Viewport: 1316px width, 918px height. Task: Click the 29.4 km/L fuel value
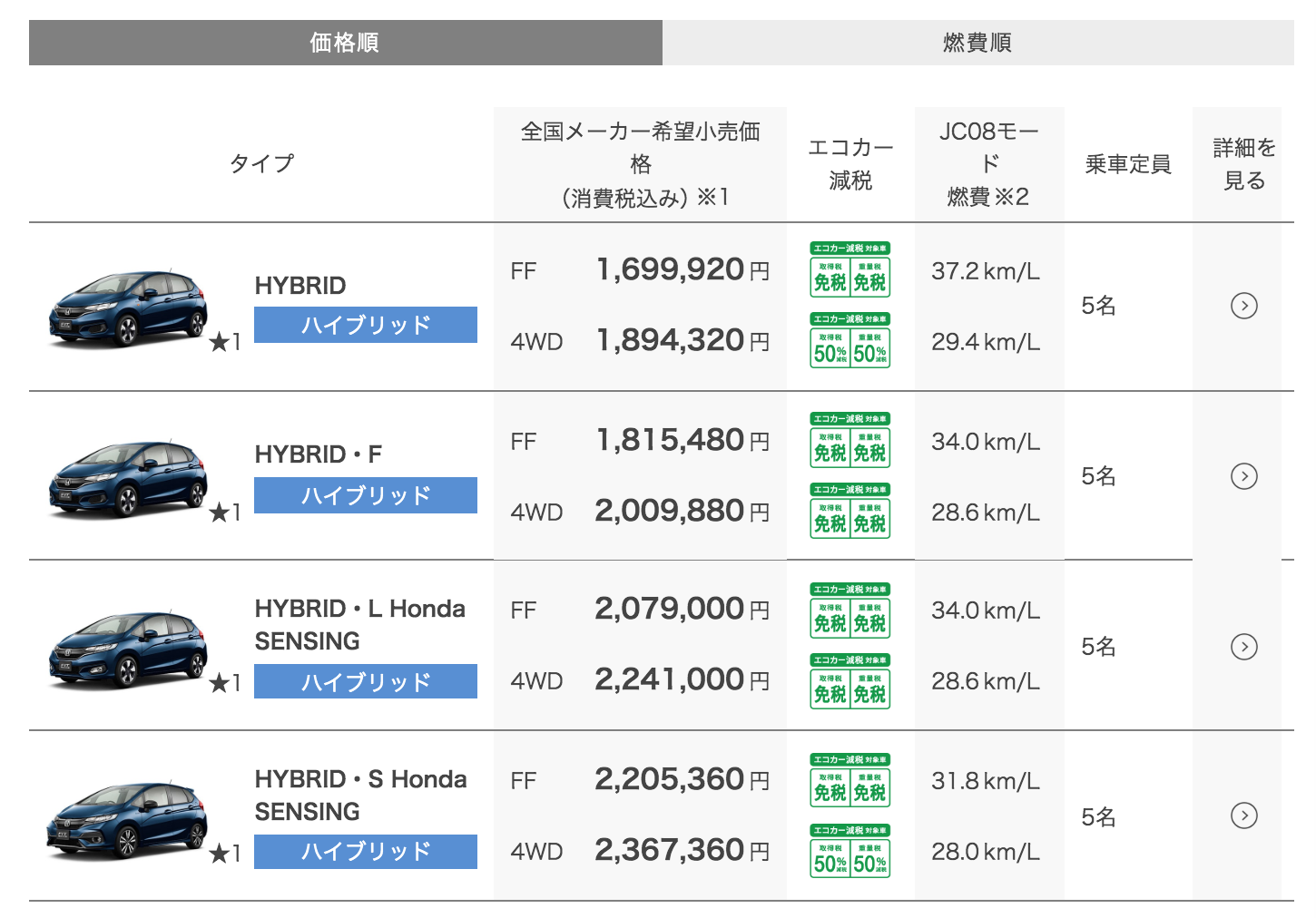[x=986, y=342]
